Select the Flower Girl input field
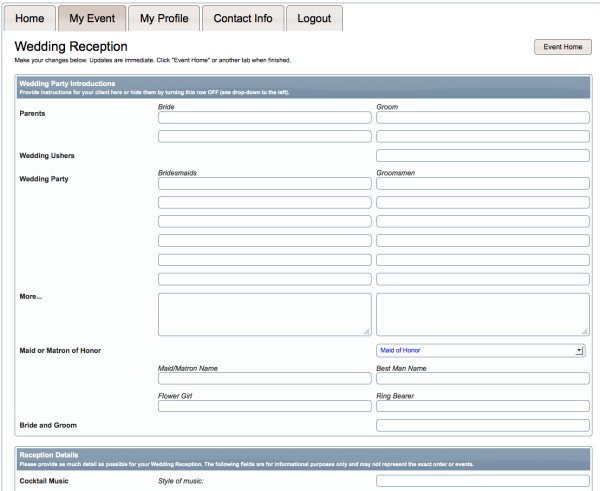 click(264, 406)
